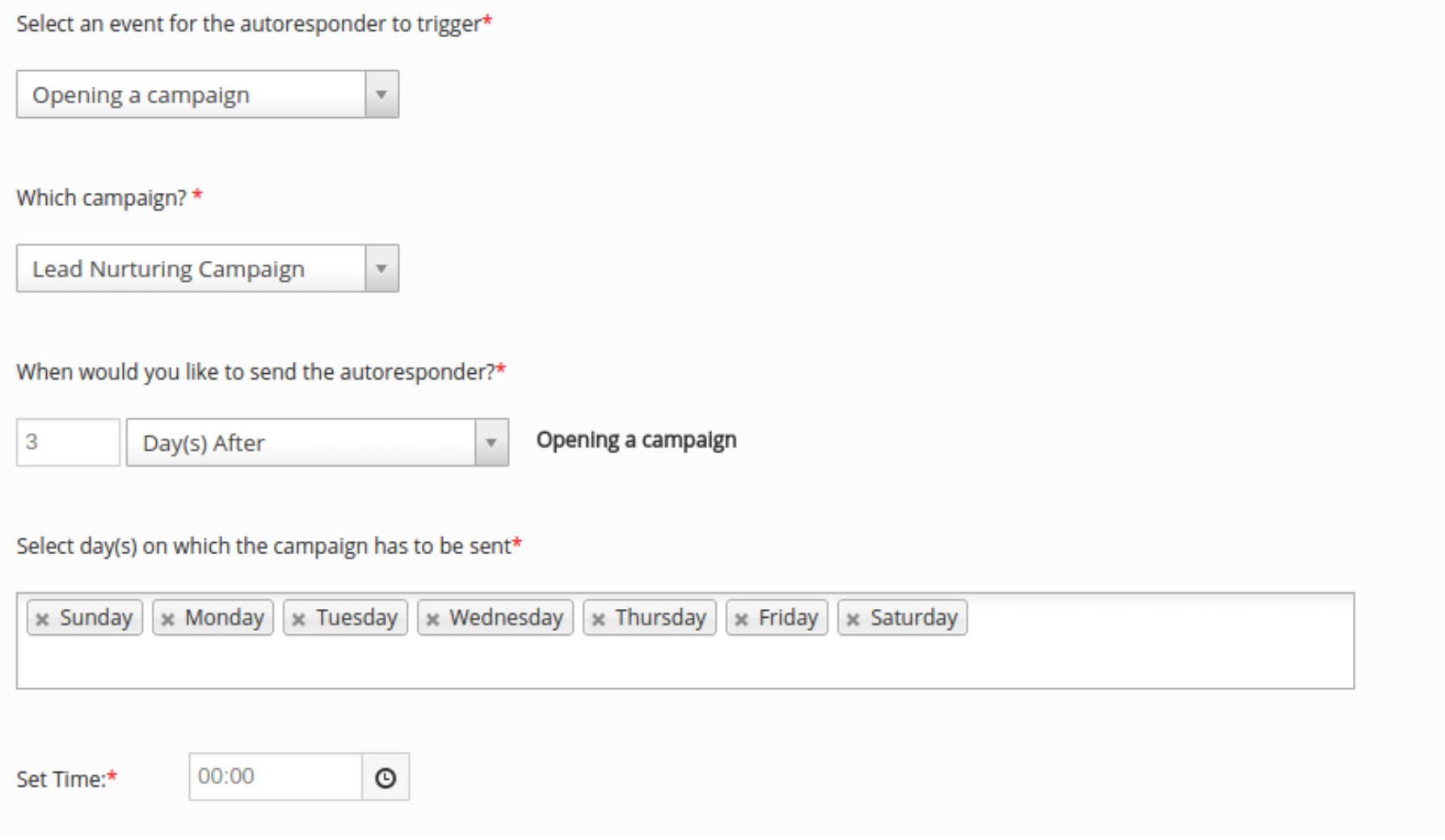
Task: Dismiss the Tuesday tag's x icon
Action: click(300, 618)
